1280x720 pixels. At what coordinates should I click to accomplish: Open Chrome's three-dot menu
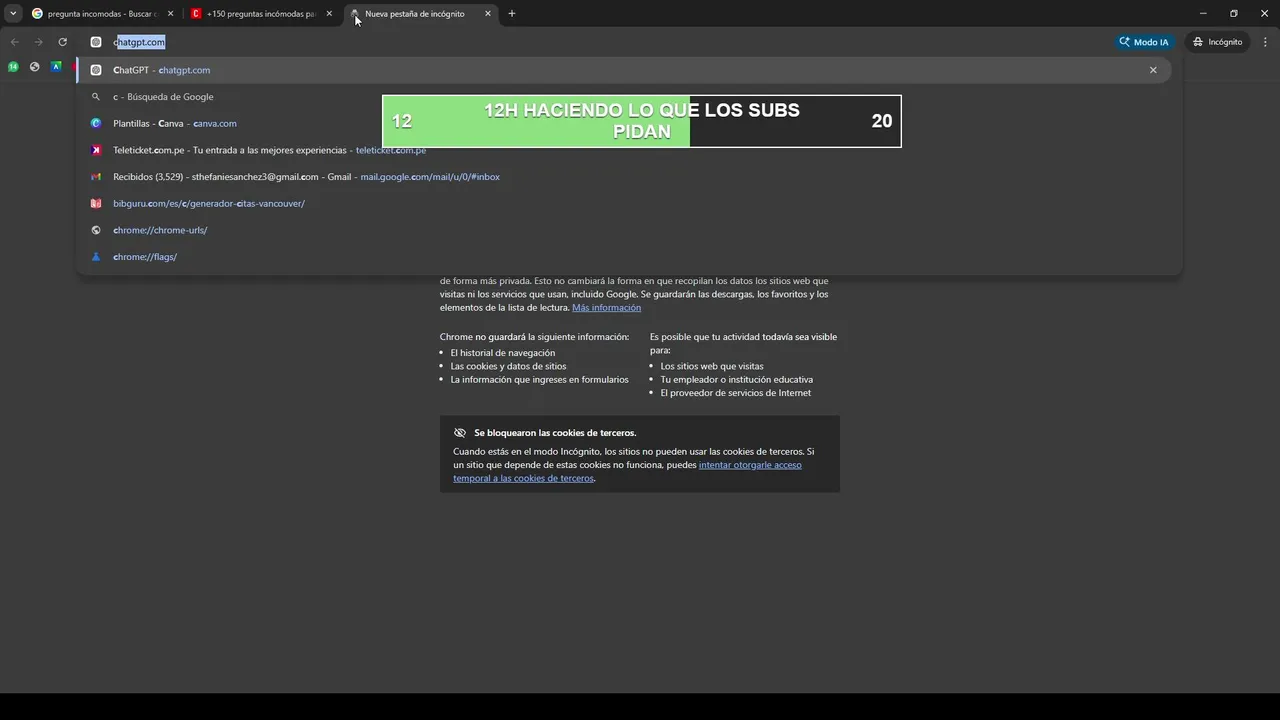click(1266, 42)
